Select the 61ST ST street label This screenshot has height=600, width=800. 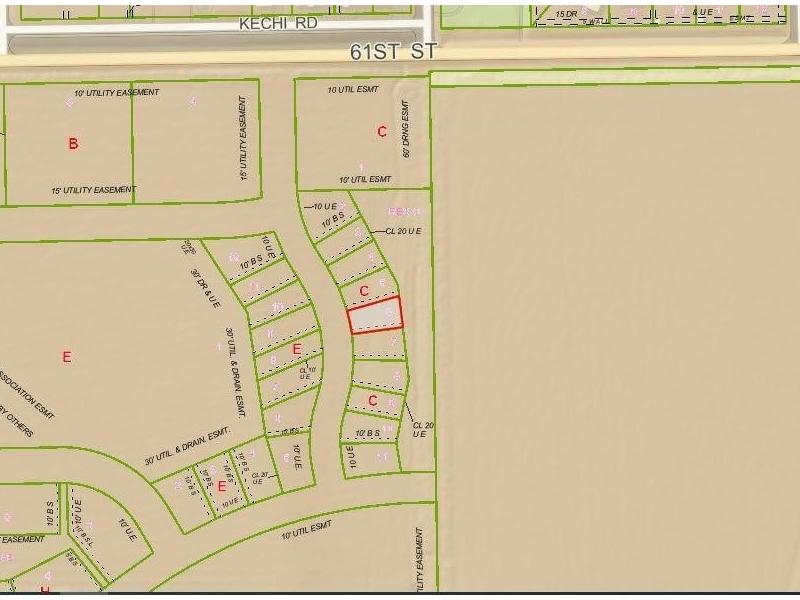point(393,50)
